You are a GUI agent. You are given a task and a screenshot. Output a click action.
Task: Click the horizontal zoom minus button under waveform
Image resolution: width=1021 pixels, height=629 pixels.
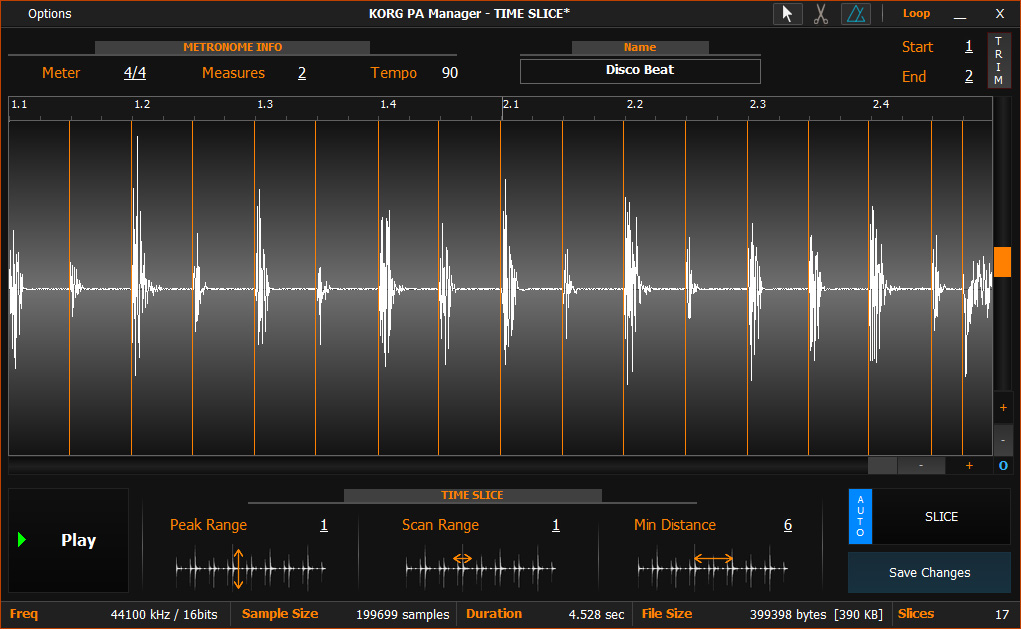[x=921, y=466]
